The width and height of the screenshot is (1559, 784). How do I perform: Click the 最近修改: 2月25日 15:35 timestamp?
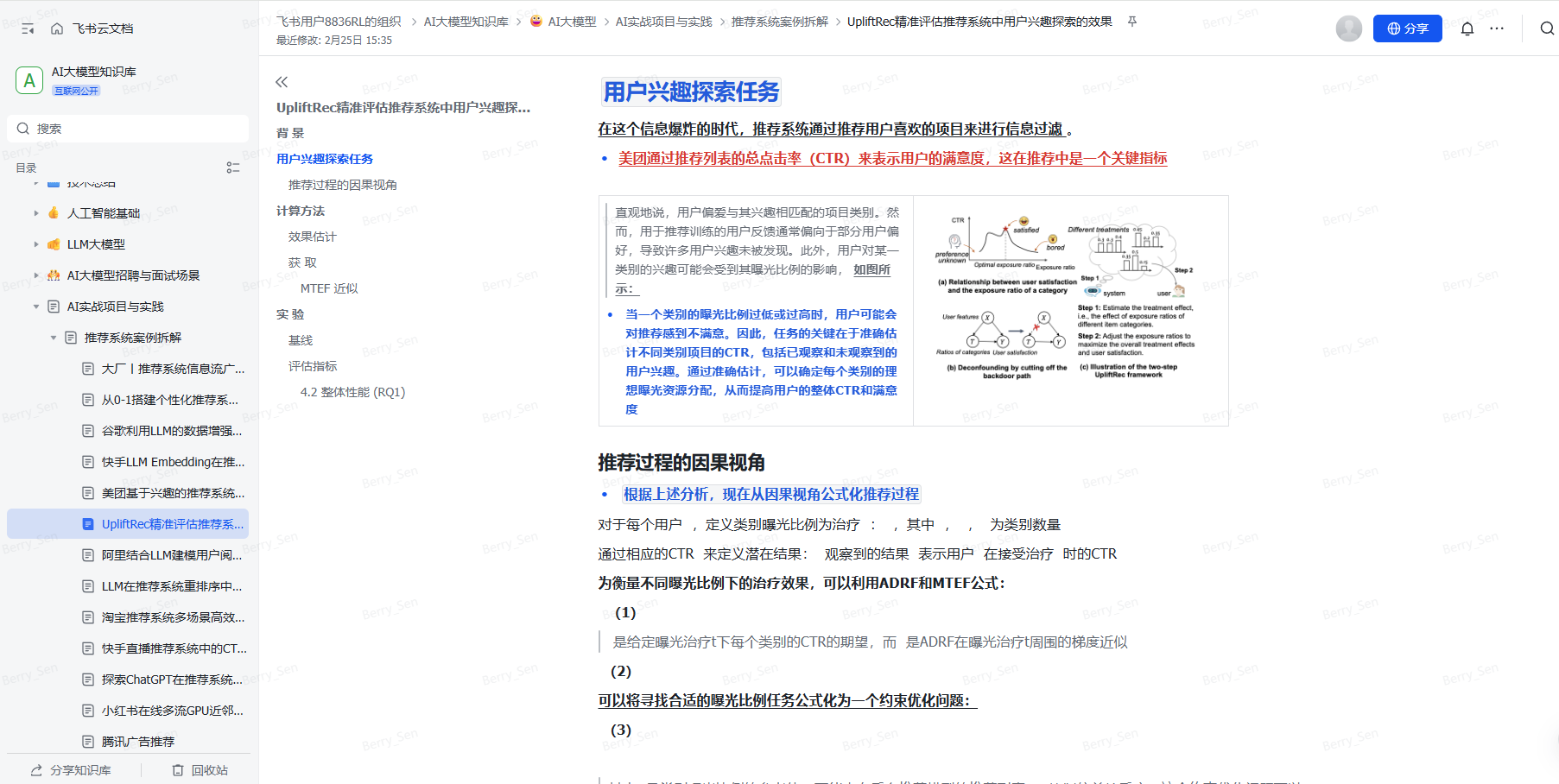point(334,41)
